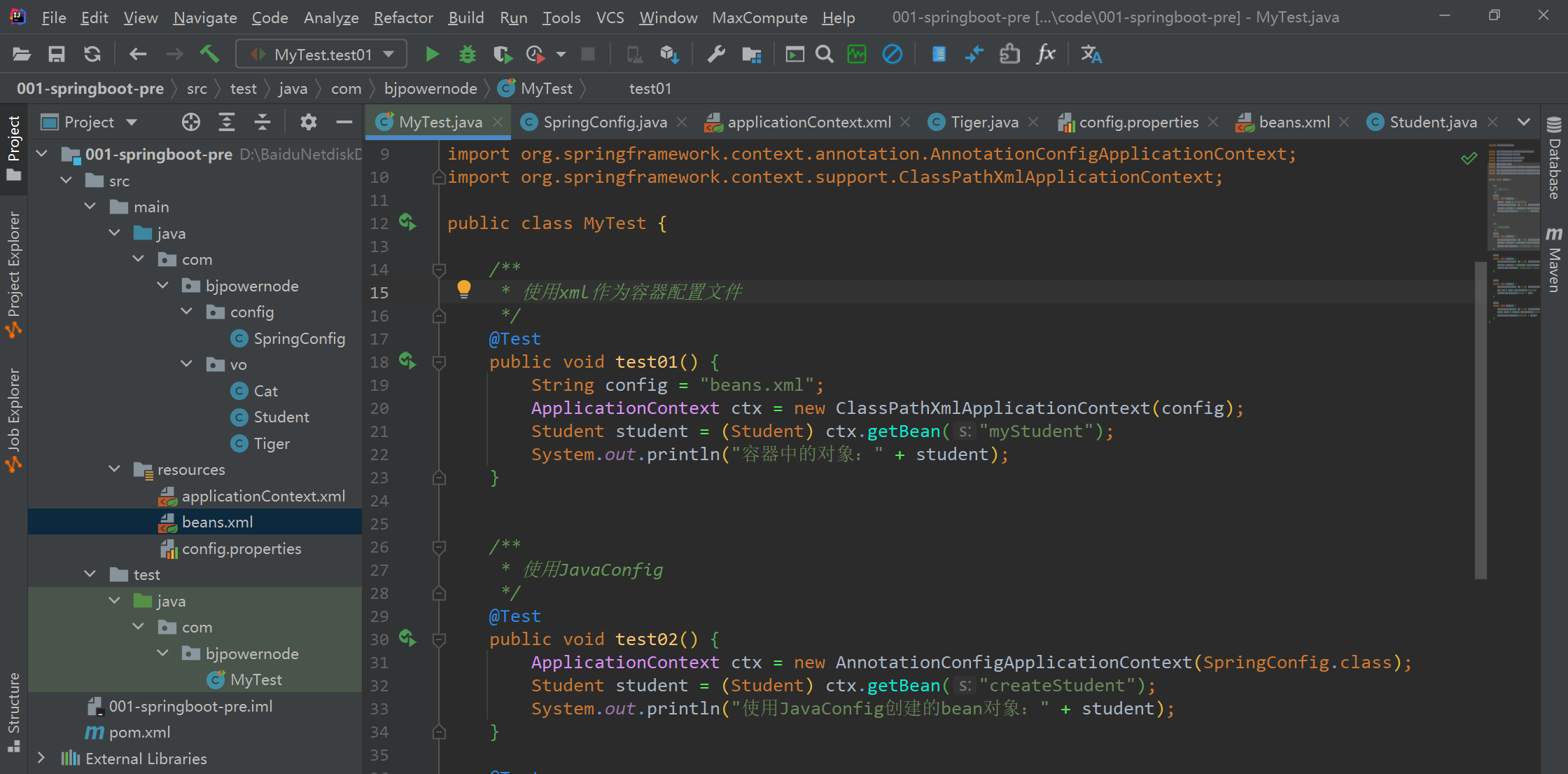
Task: Open Search Everywhere magnifier icon
Action: 825,54
